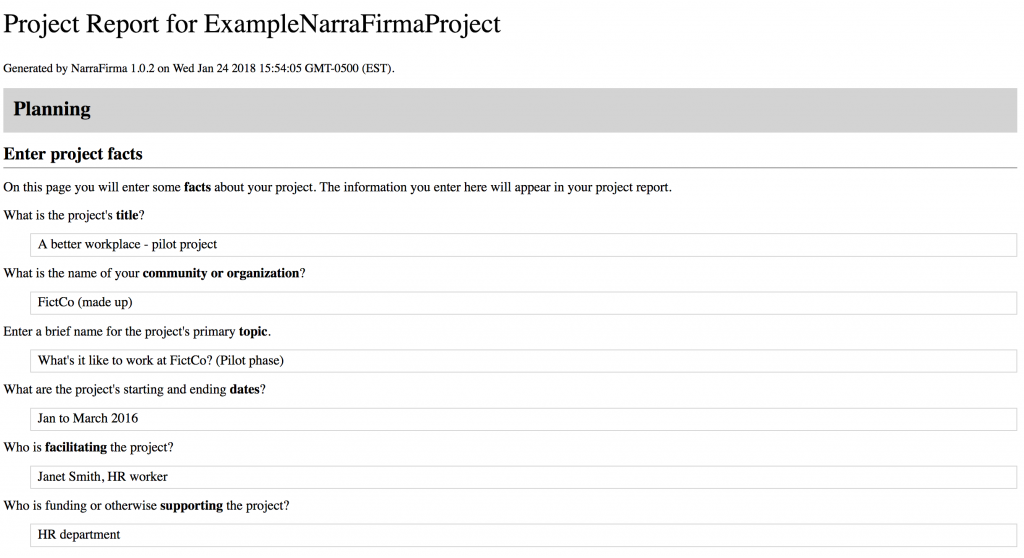Click the bold 'community or organization' label text
1024x558 pixels.
coord(220,273)
